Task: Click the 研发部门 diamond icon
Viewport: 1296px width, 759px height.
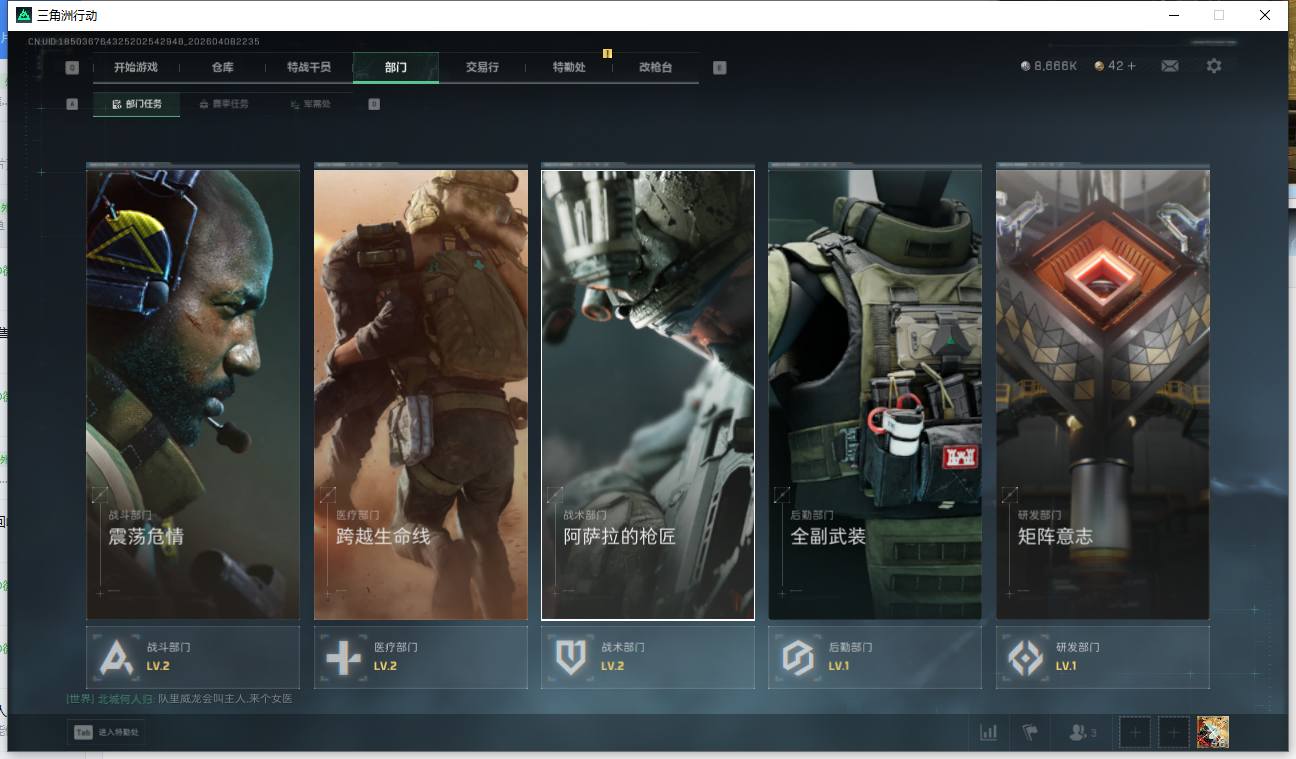Action: point(1025,657)
